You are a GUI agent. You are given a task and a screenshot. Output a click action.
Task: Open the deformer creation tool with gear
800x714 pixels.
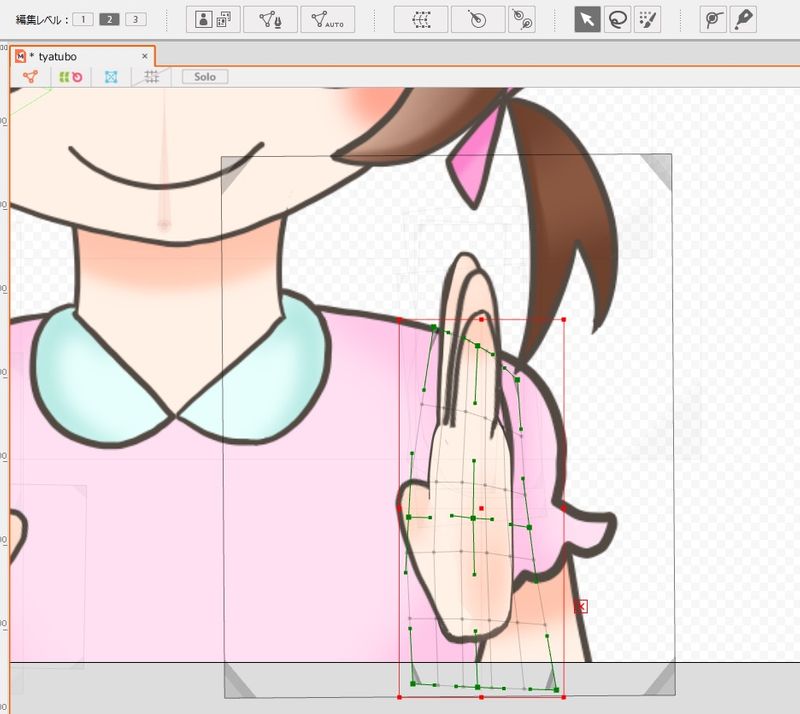pos(520,19)
